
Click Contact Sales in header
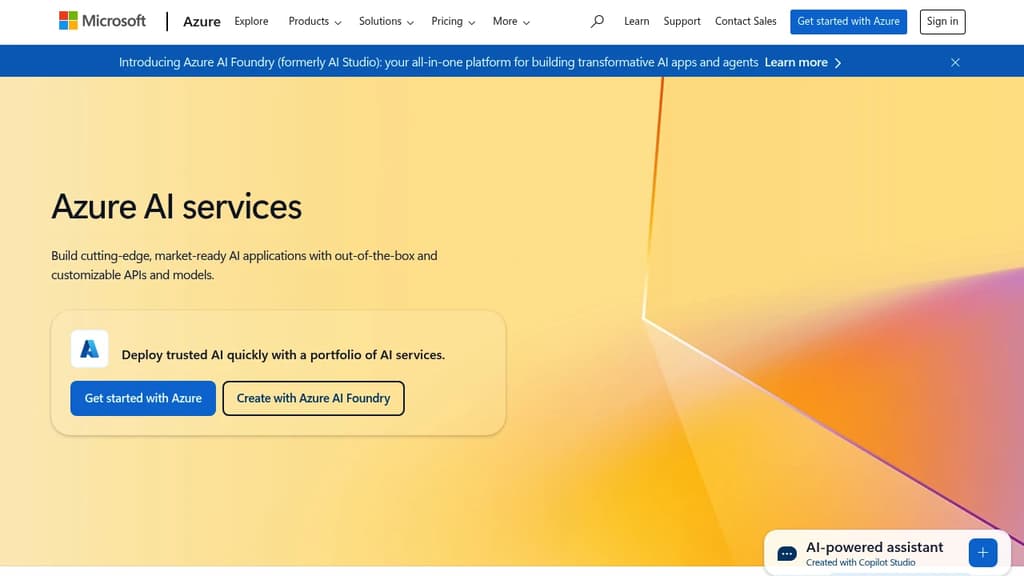pos(746,22)
